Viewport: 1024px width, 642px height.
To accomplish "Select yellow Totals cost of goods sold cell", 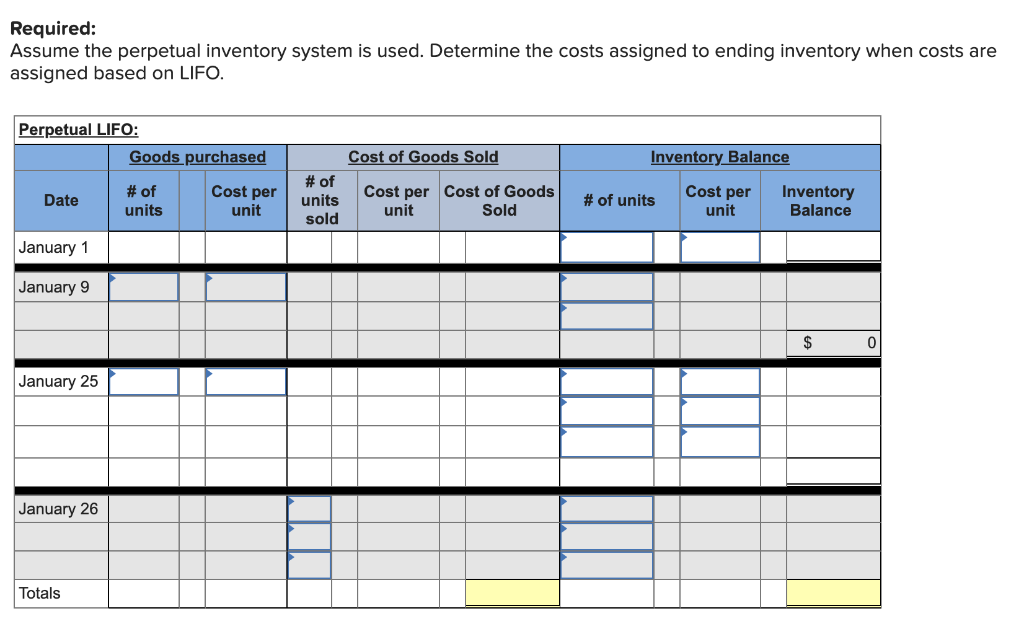I will click(513, 593).
